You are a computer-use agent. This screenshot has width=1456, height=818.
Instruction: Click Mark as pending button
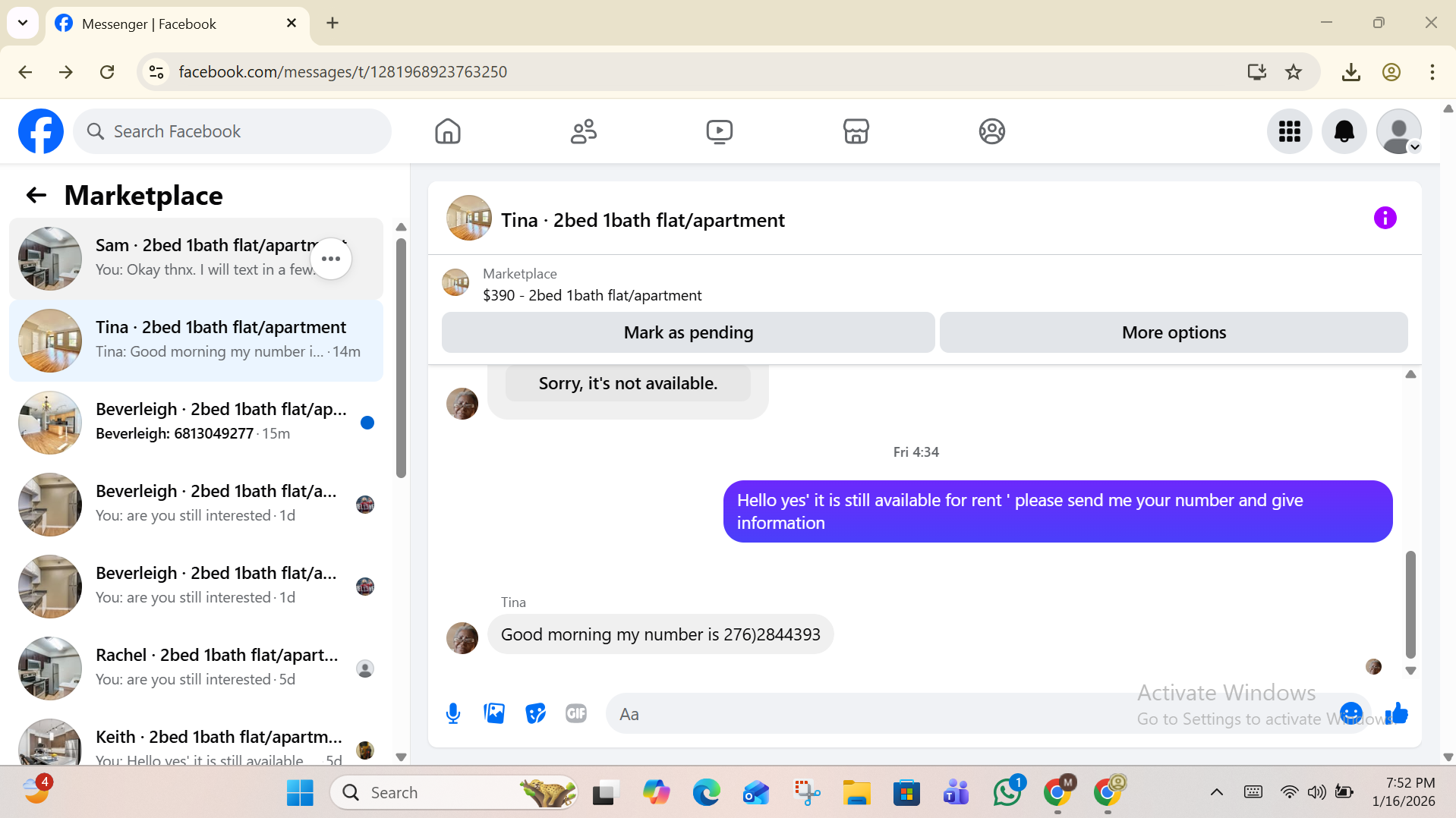pyautogui.click(x=689, y=332)
